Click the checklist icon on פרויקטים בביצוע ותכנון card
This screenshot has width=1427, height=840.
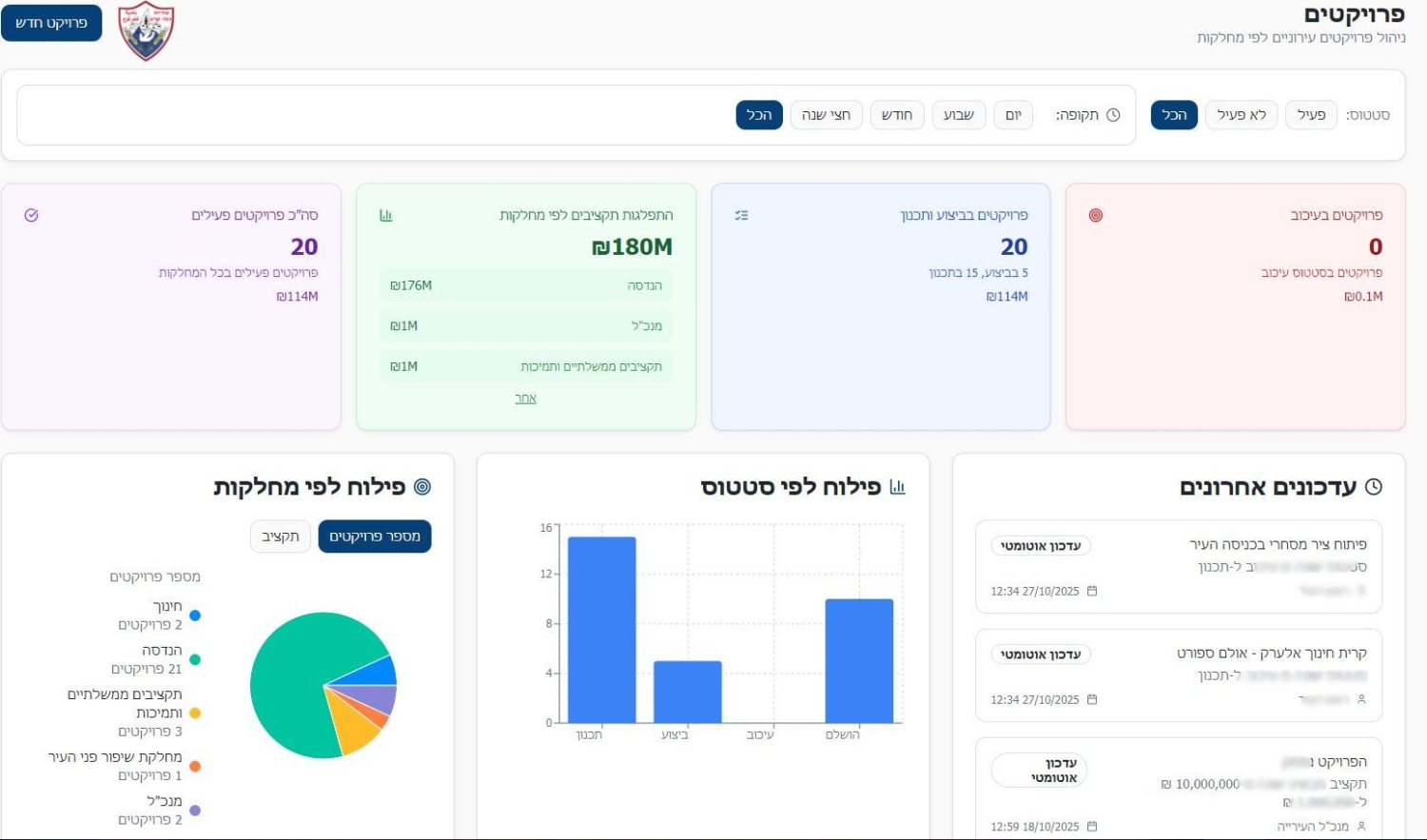[741, 215]
